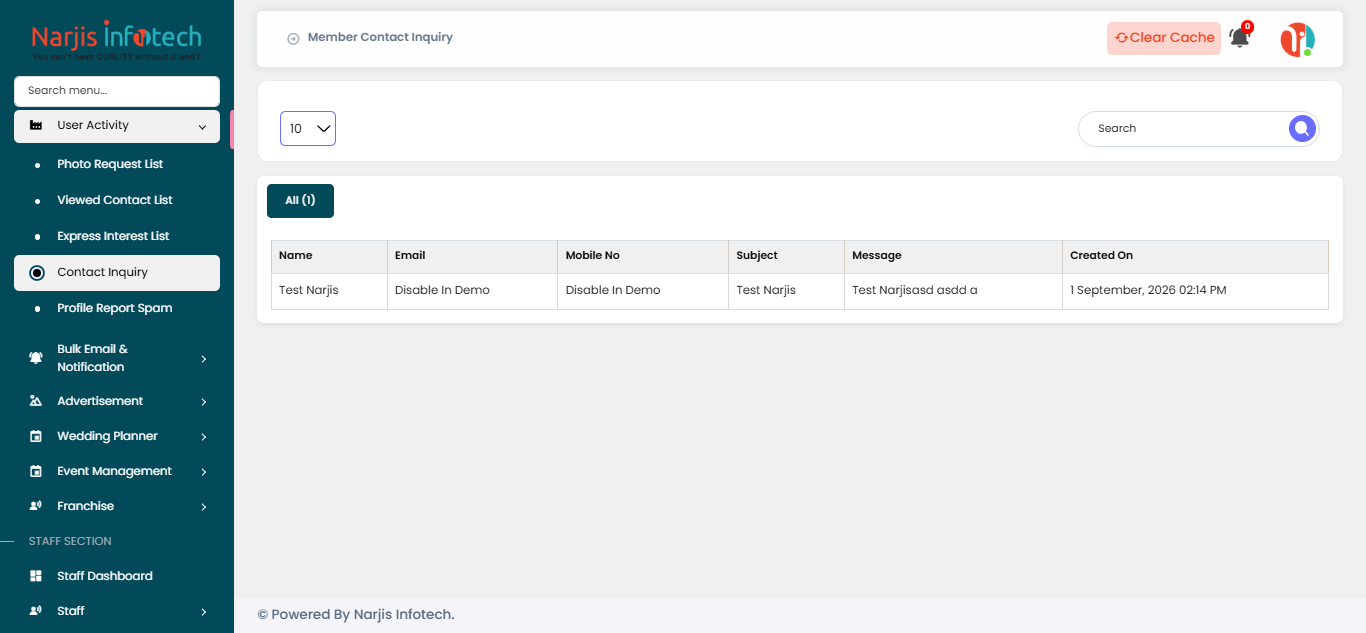The height and width of the screenshot is (633, 1366).
Task: Go to Viewed Contact List
Action: (115, 200)
